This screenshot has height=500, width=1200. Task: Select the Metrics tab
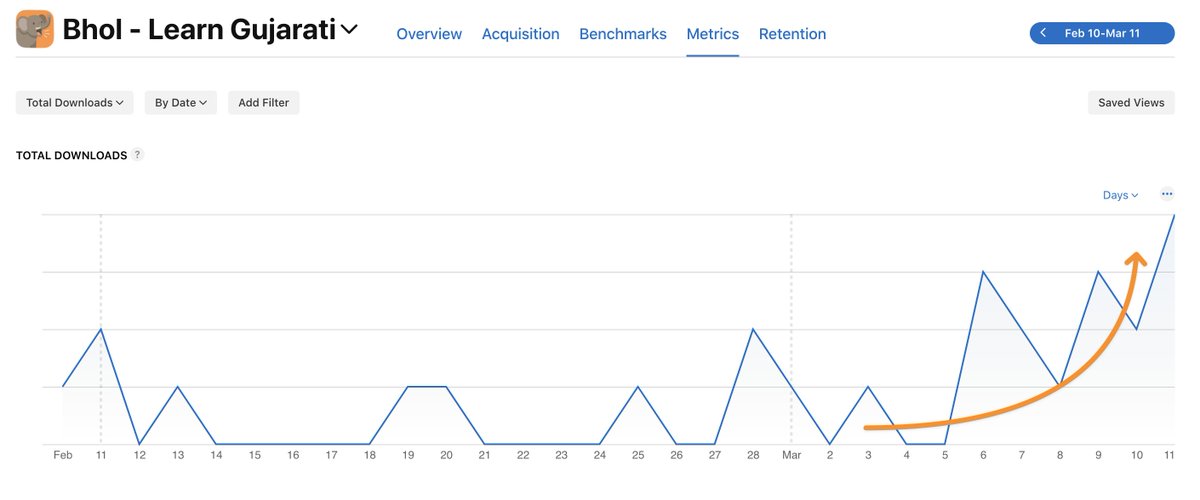[x=713, y=34]
